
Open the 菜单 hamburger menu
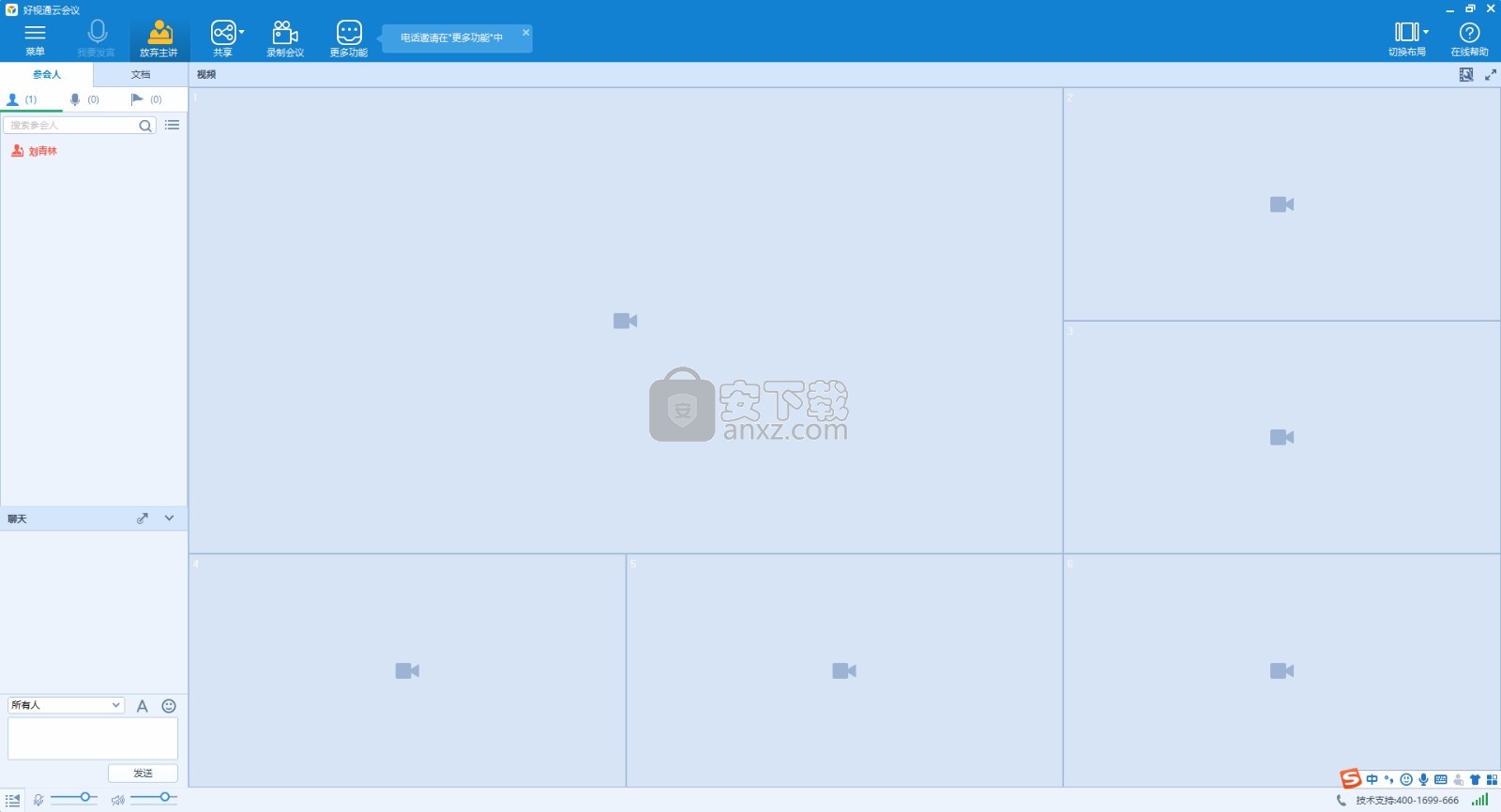pyautogui.click(x=35, y=38)
